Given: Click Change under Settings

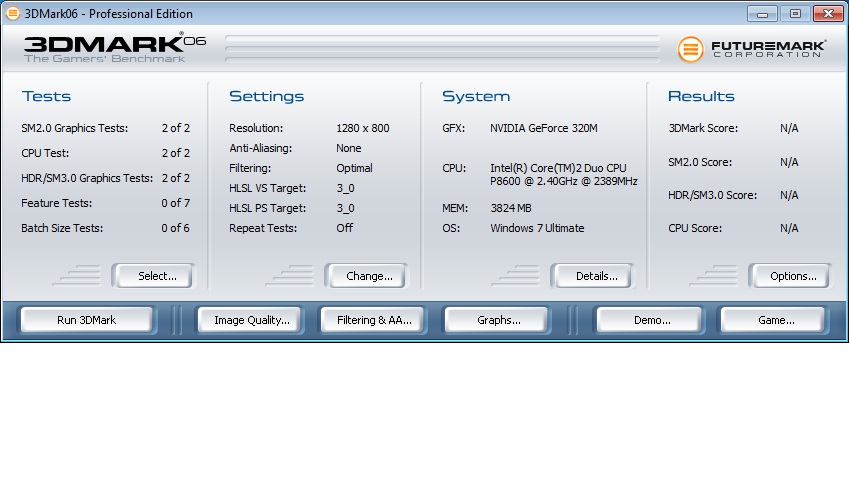Looking at the screenshot, I should pyautogui.click(x=369, y=276).
